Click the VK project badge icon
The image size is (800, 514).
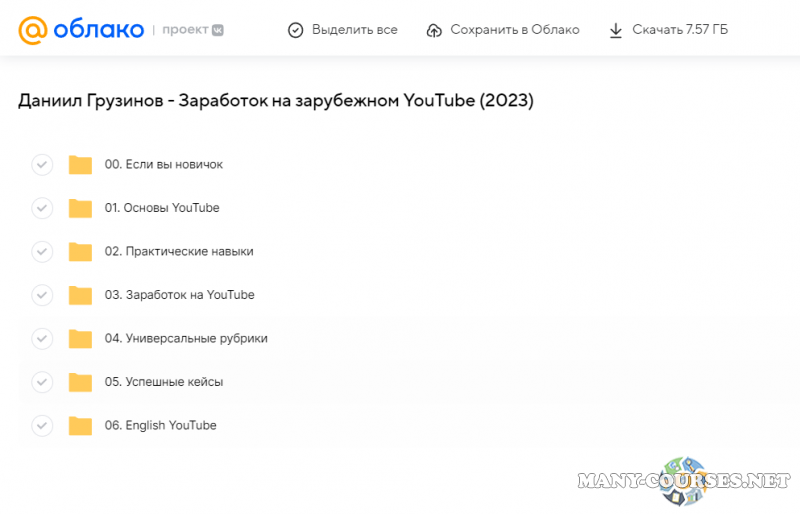tap(217, 30)
